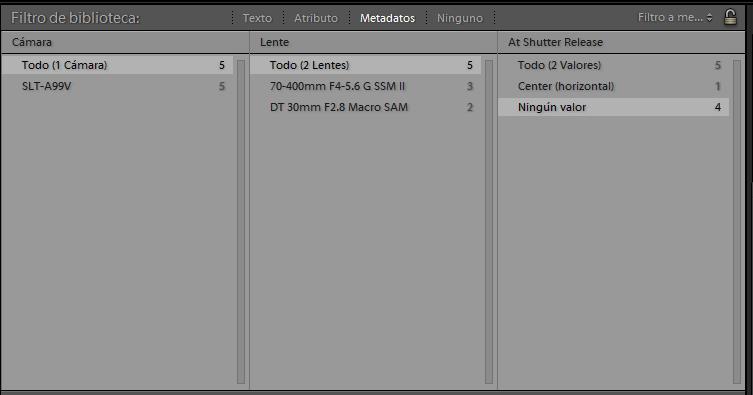
Task: Filter by DT 30mm F2.8 Macro SAM lens
Action: coord(365,107)
